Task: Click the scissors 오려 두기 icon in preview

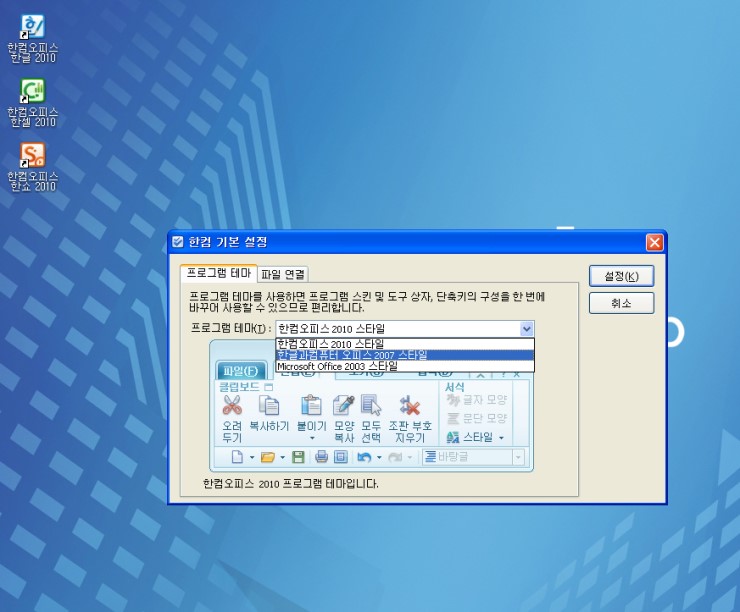Action: coord(232,405)
